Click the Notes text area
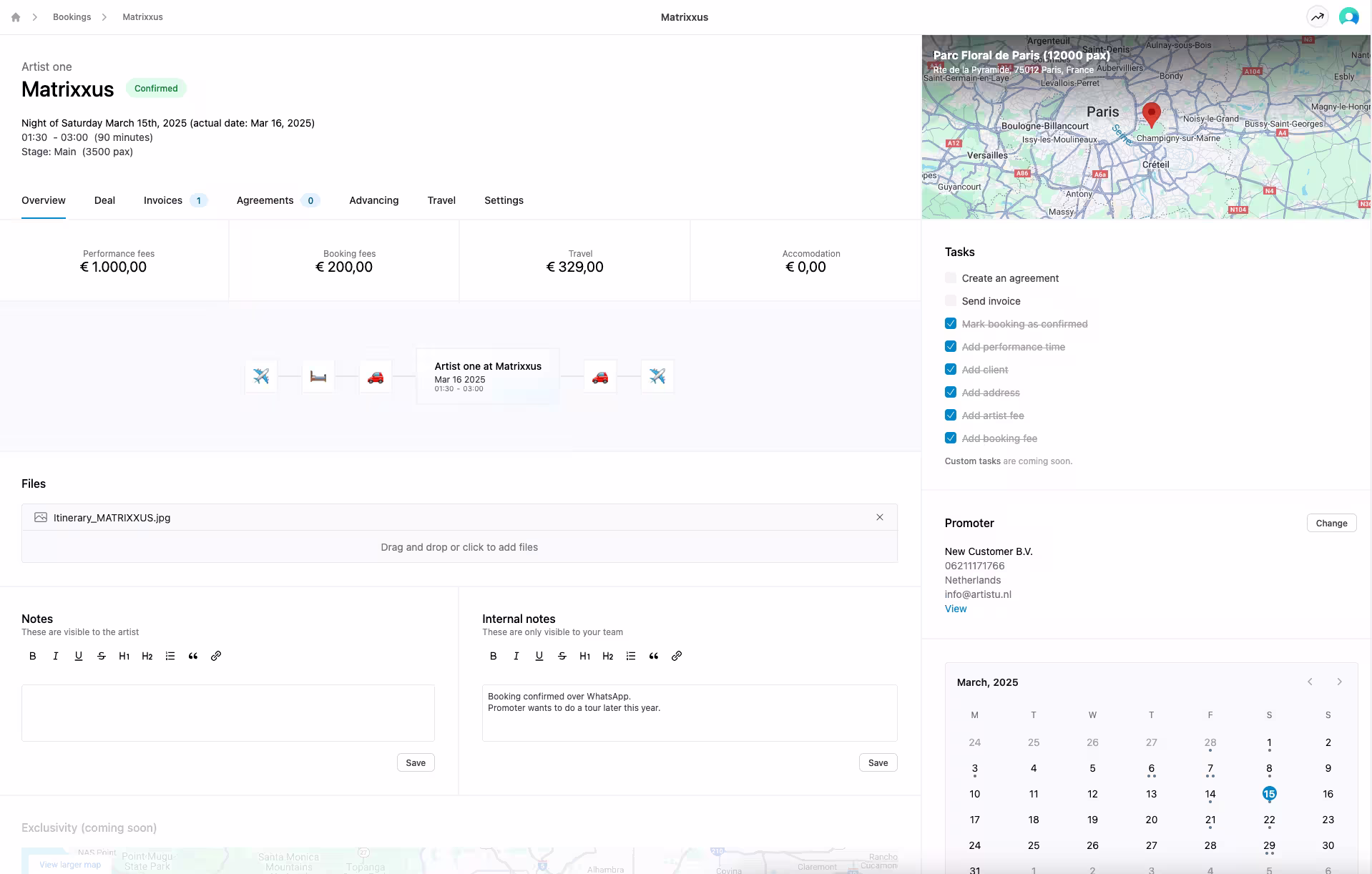The height and width of the screenshot is (874, 1372). 227,712
